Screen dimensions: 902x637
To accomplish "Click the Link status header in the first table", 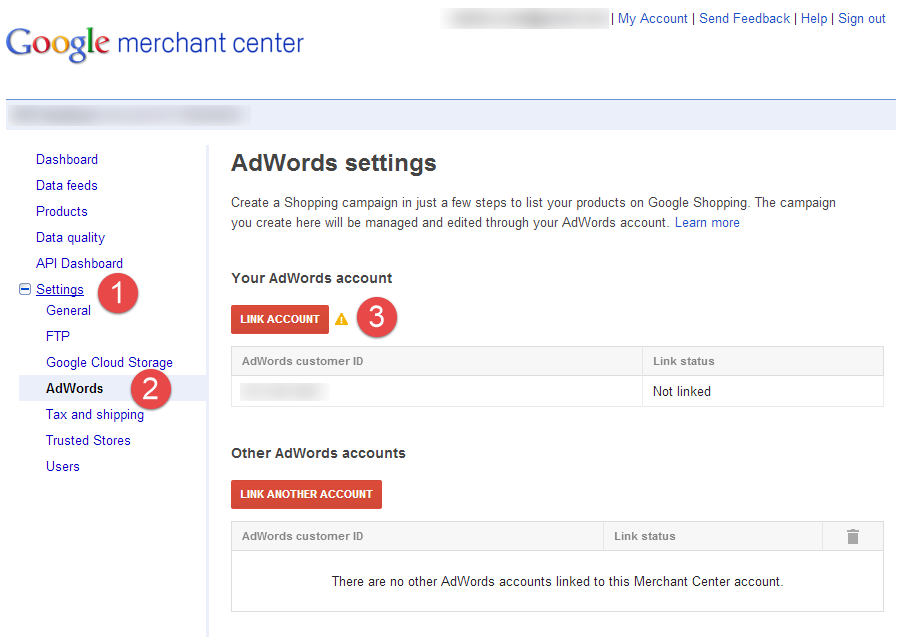I will (763, 361).
